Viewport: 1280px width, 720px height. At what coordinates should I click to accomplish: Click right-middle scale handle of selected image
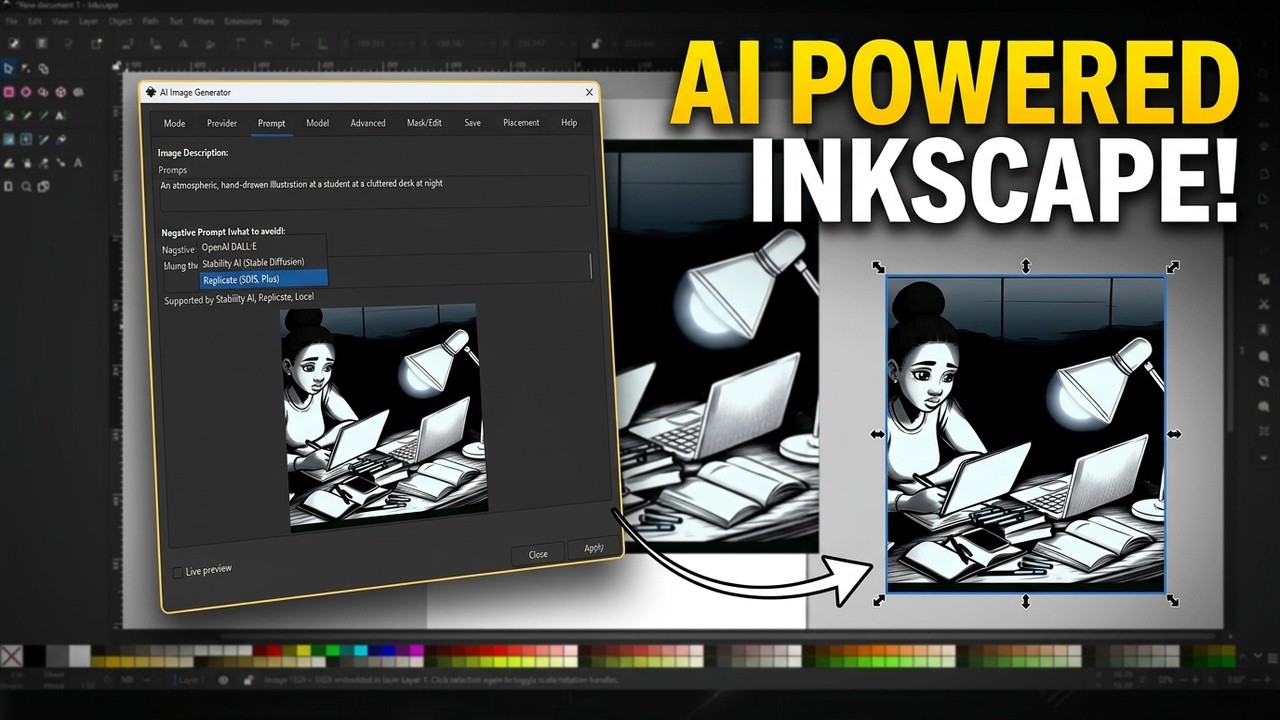point(1174,436)
